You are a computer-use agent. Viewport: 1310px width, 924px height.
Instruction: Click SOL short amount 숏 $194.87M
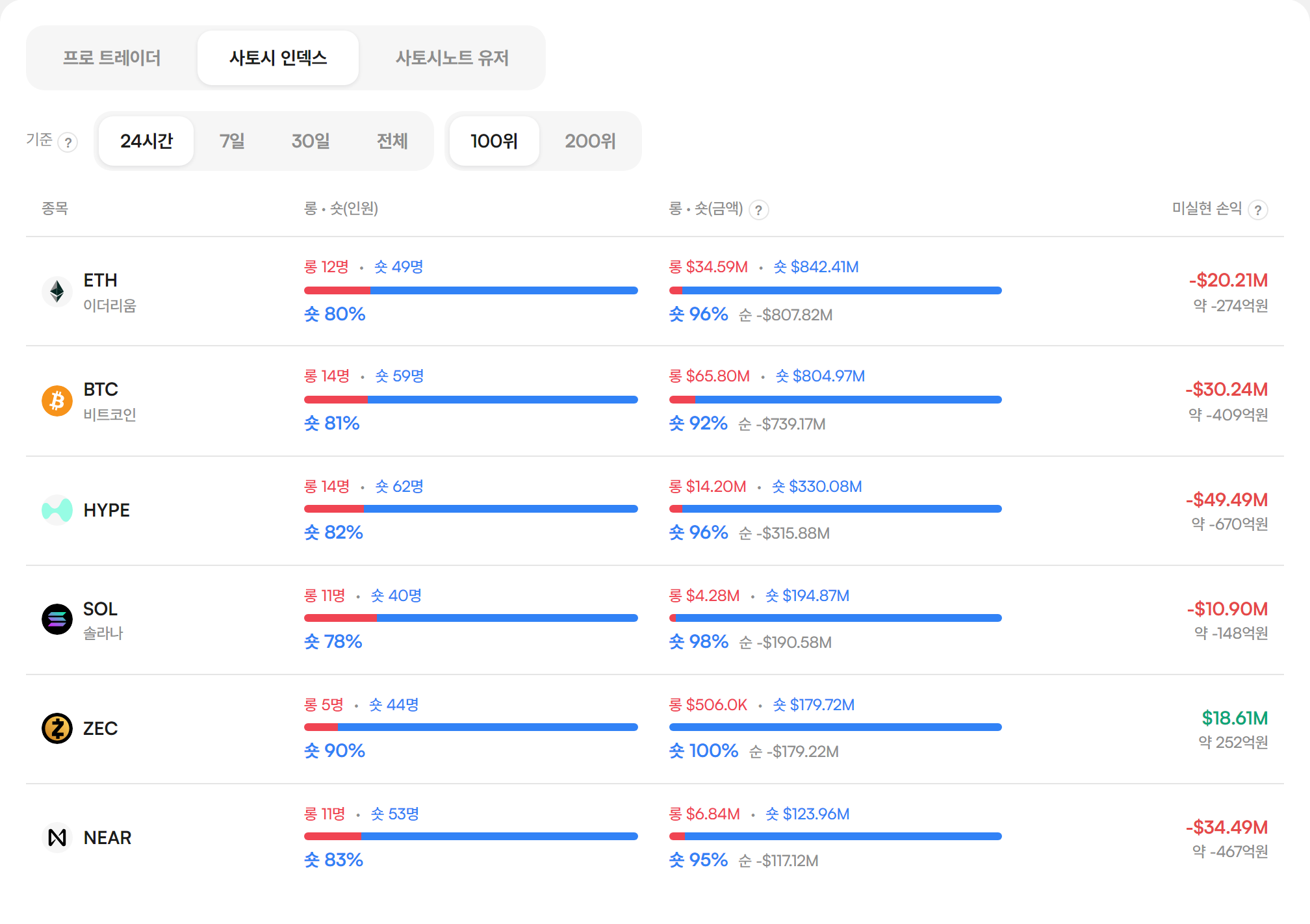[808, 596]
